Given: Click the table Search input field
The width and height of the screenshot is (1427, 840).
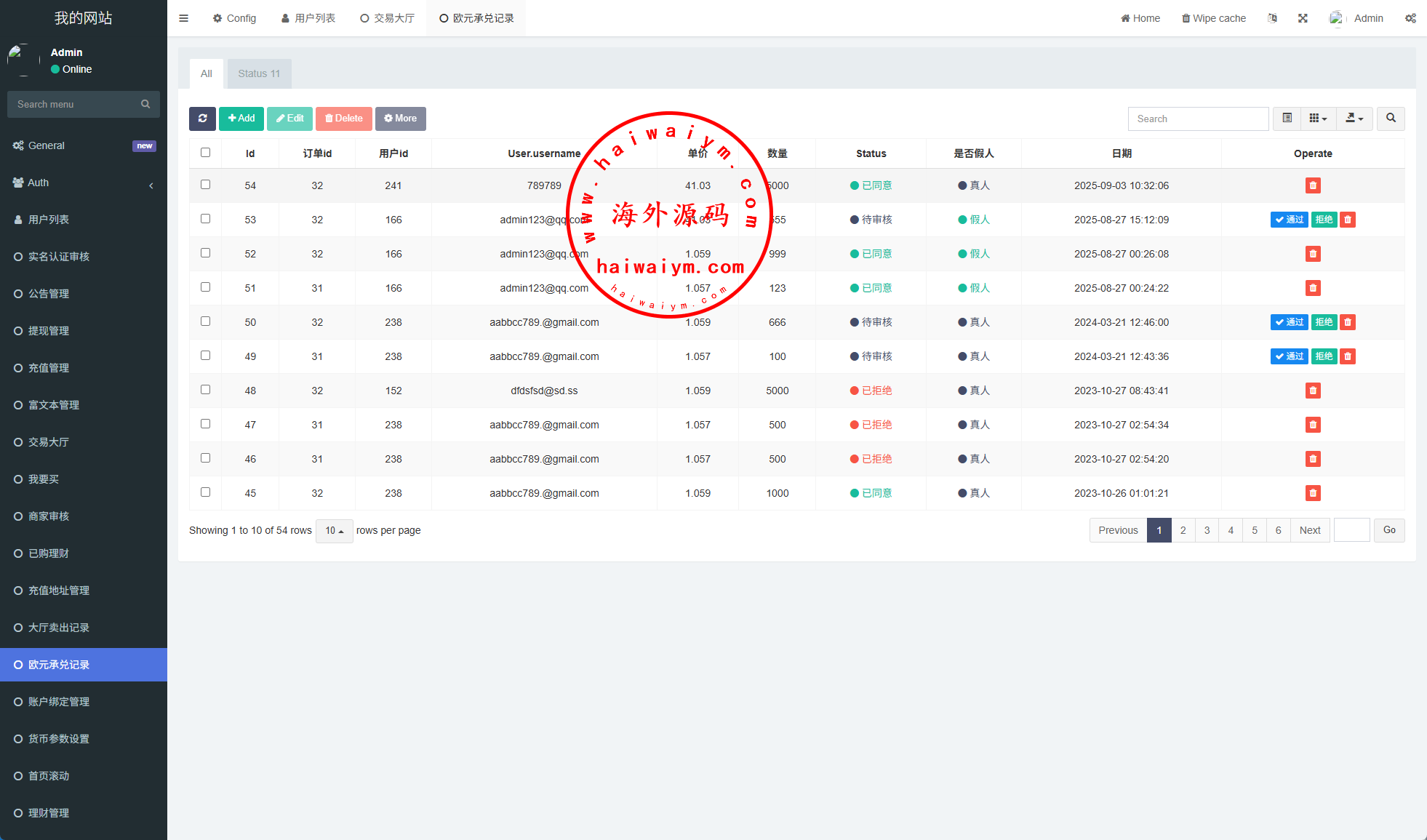Looking at the screenshot, I should (1198, 119).
